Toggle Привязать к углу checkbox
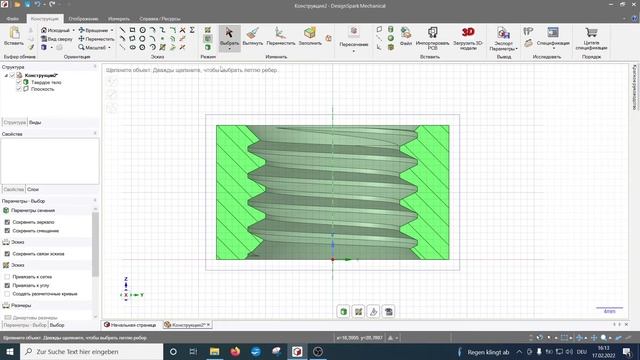640x360 pixels. pyautogui.click(x=7, y=285)
